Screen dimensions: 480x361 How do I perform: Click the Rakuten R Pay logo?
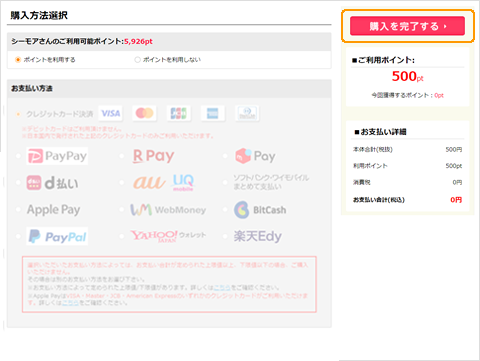[x=153, y=156]
